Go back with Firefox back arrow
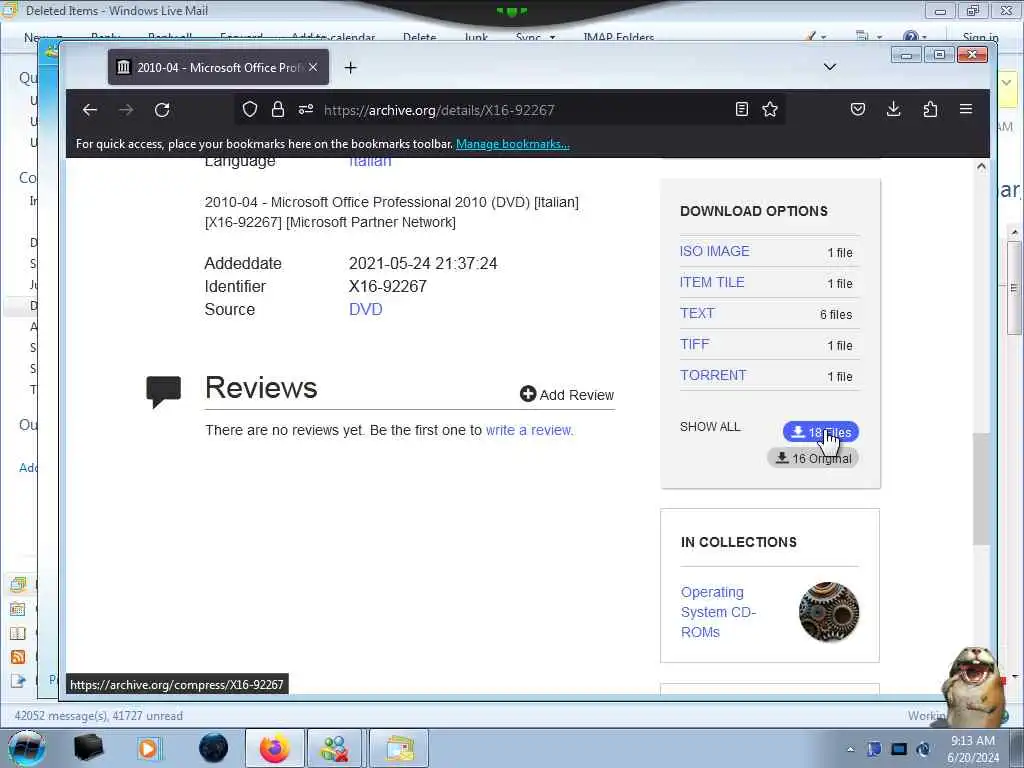This screenshot has height=768, width=1024. [90, 110]
